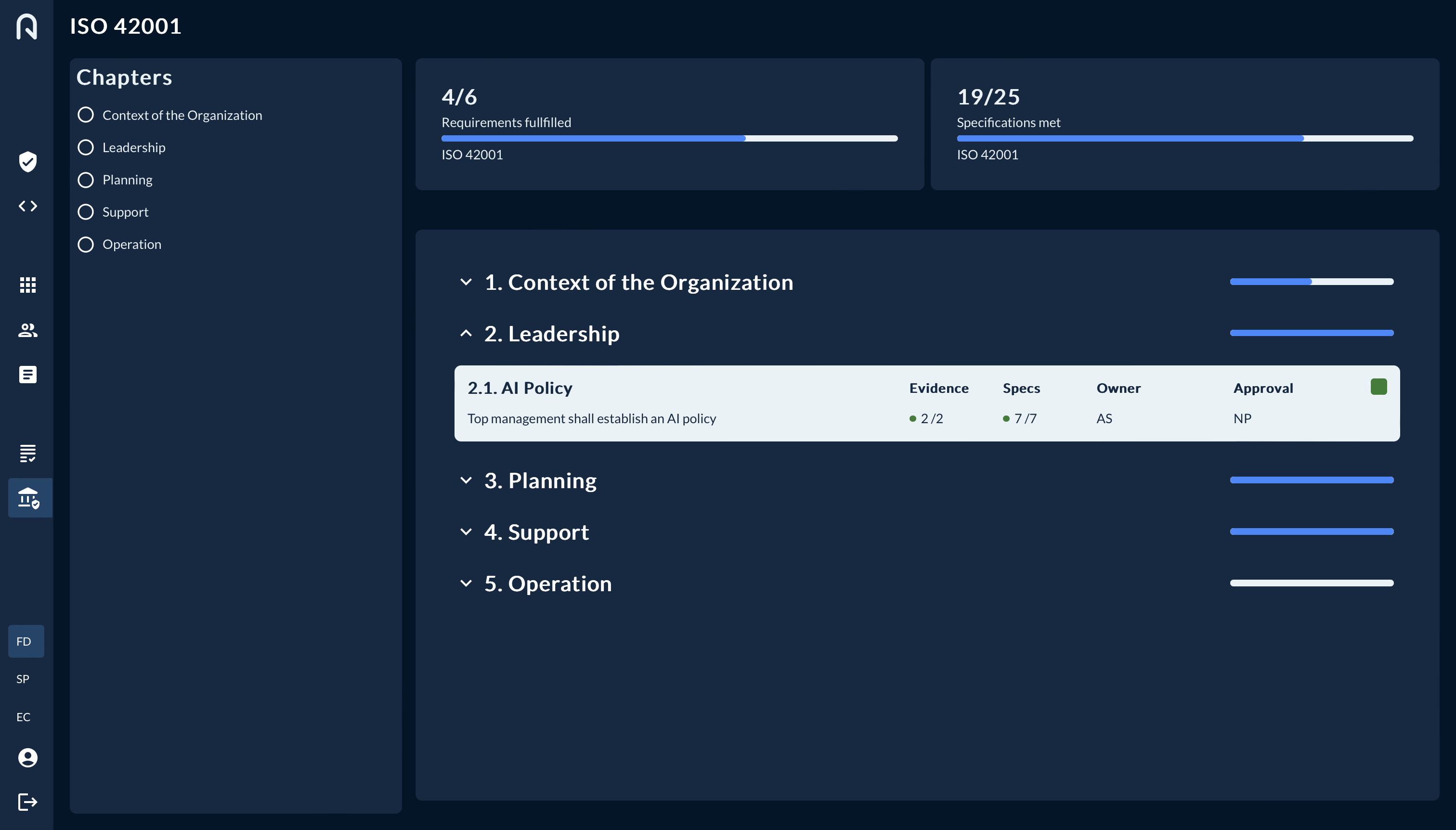
Task: Open the code brackets sidebar icon
Action: coord(27,206)
